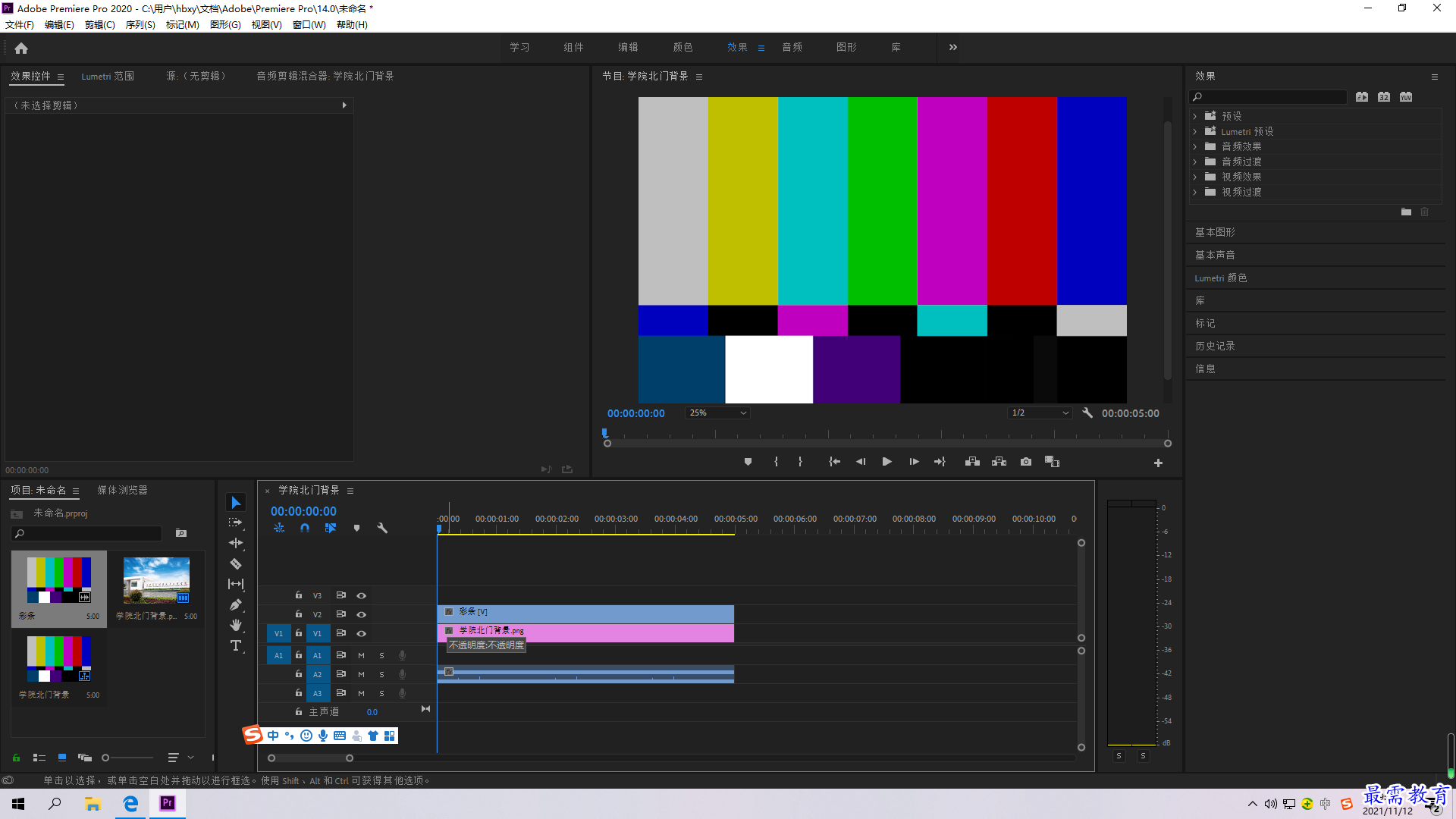1456x819 pixels.
Task: Open the 基本声音 panel
Action: tap(1215, 255)
